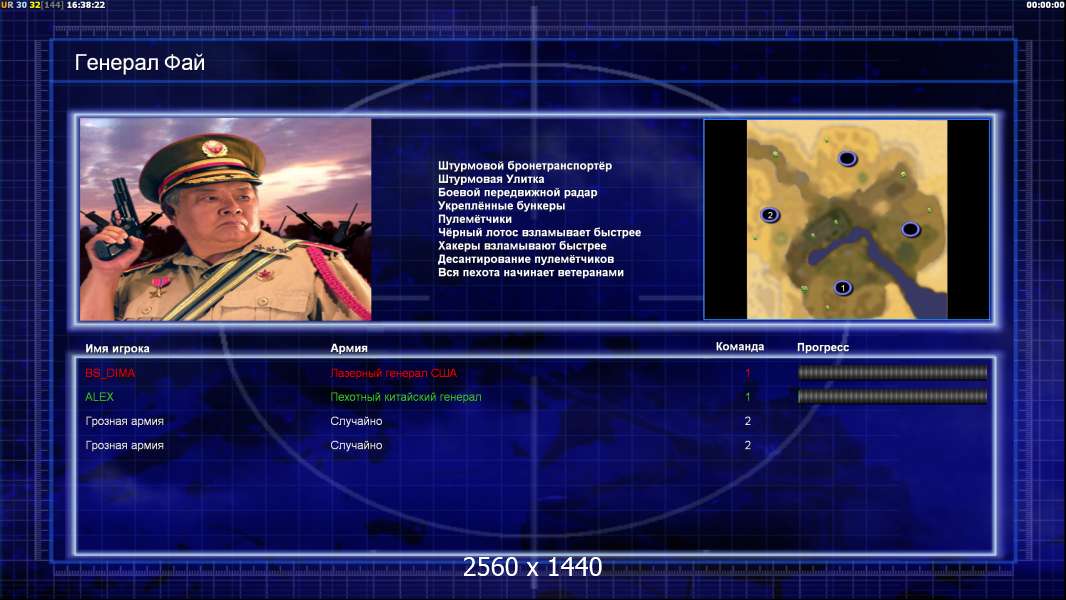1066x600 pixels.
Task: Click 'Хакеры взламывают быстрее' line
Action: (x=522, y=246)
